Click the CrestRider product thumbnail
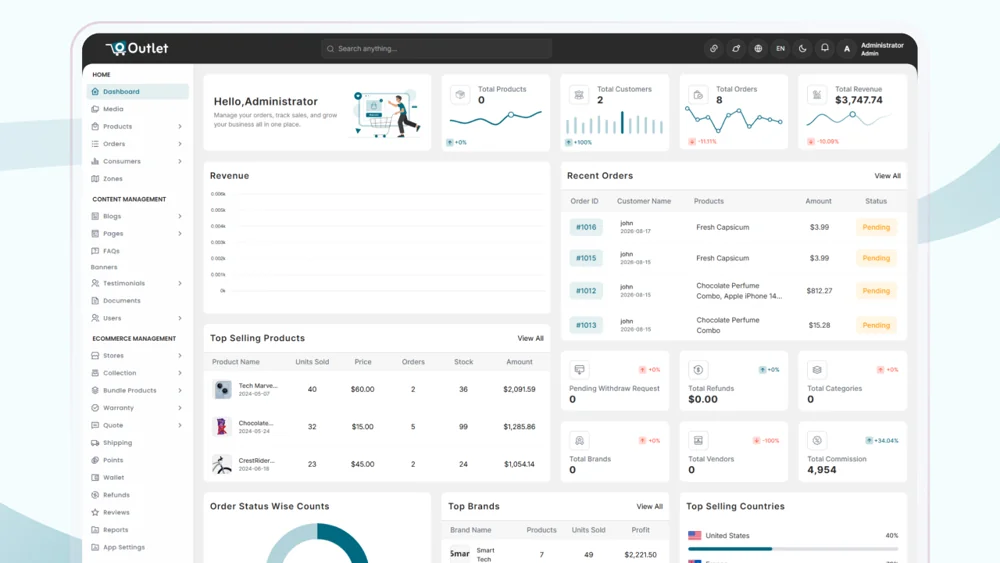 pos(222,464)
